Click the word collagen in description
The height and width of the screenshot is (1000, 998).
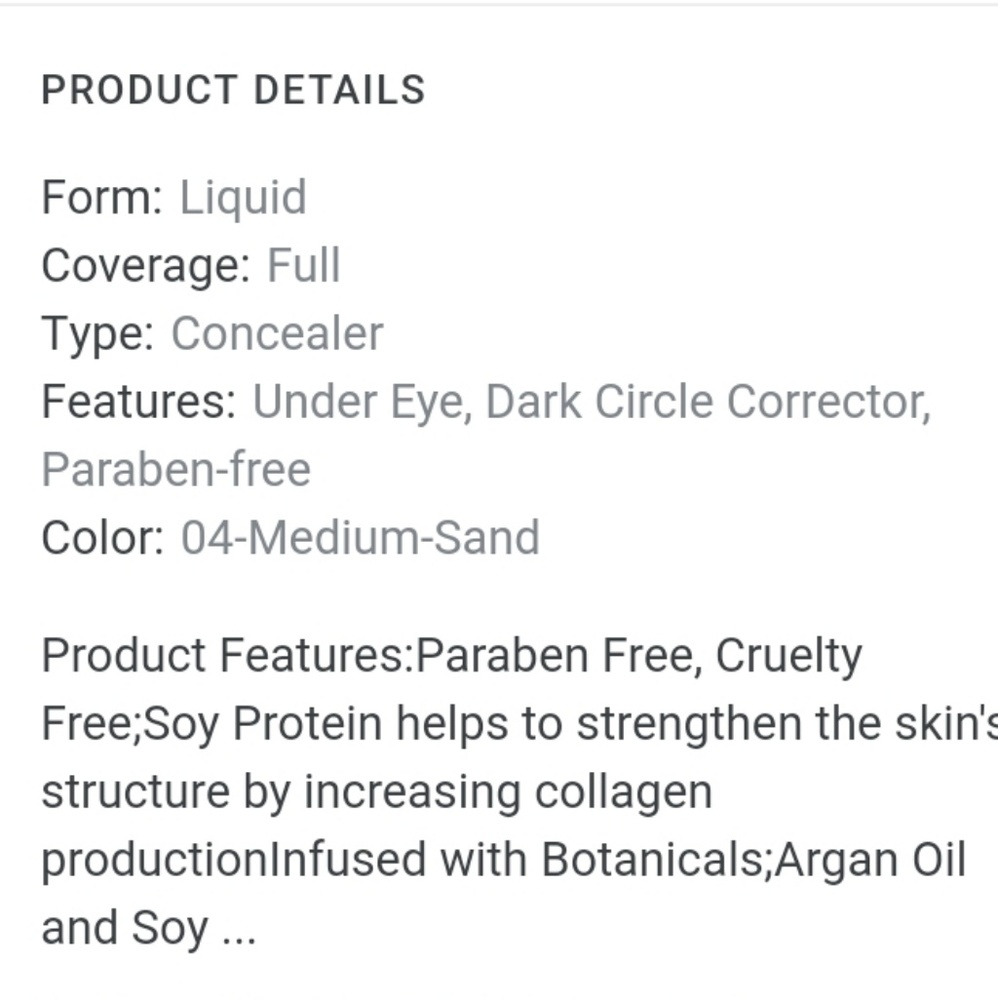[x=623, y=793]
